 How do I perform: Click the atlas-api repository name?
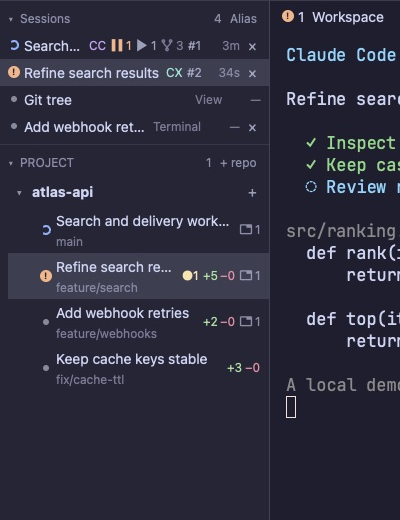coord(62,192)
